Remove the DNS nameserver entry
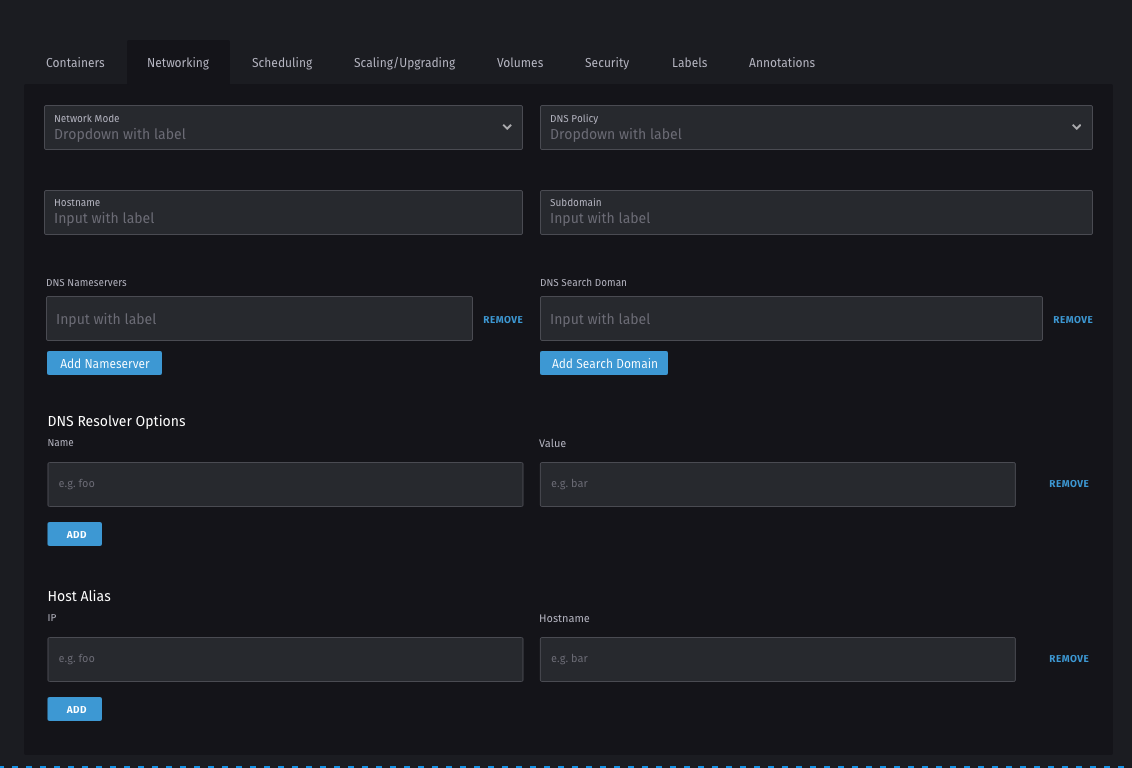The height and width of the screenshot is (768, 1132). point(503,319)
